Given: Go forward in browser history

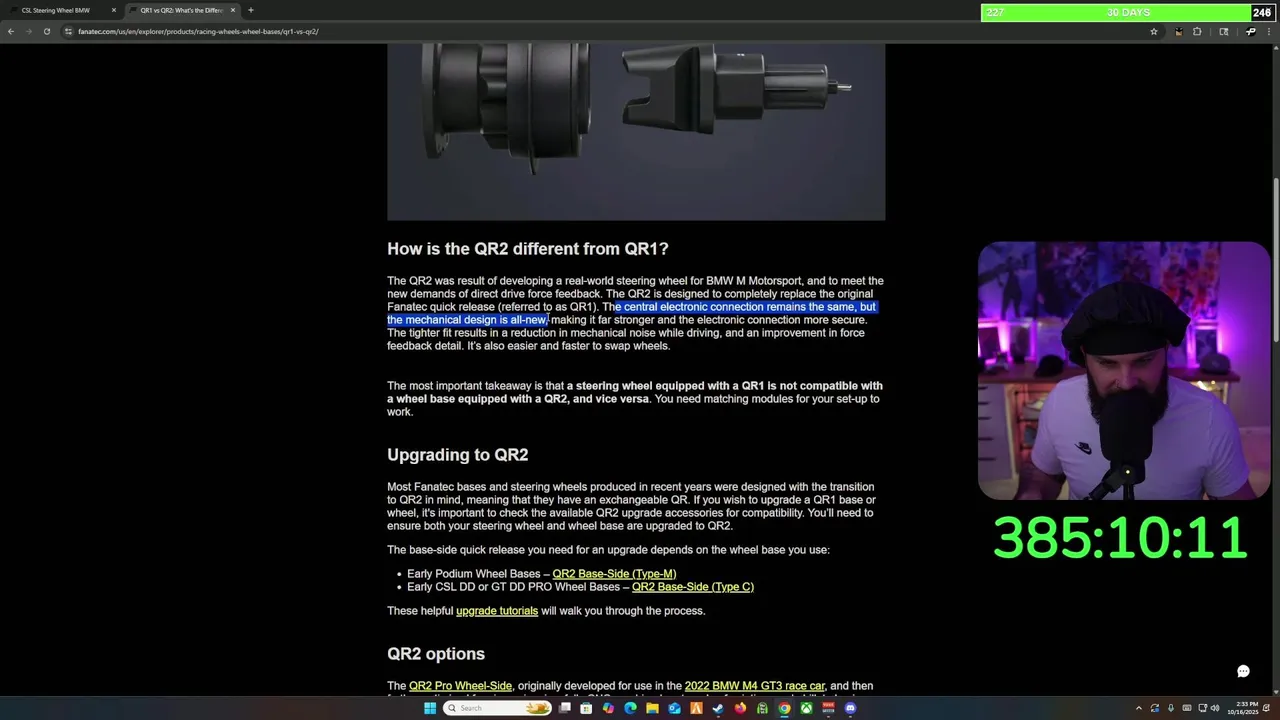Looking at the screenshot, I should tap(28, 31).
